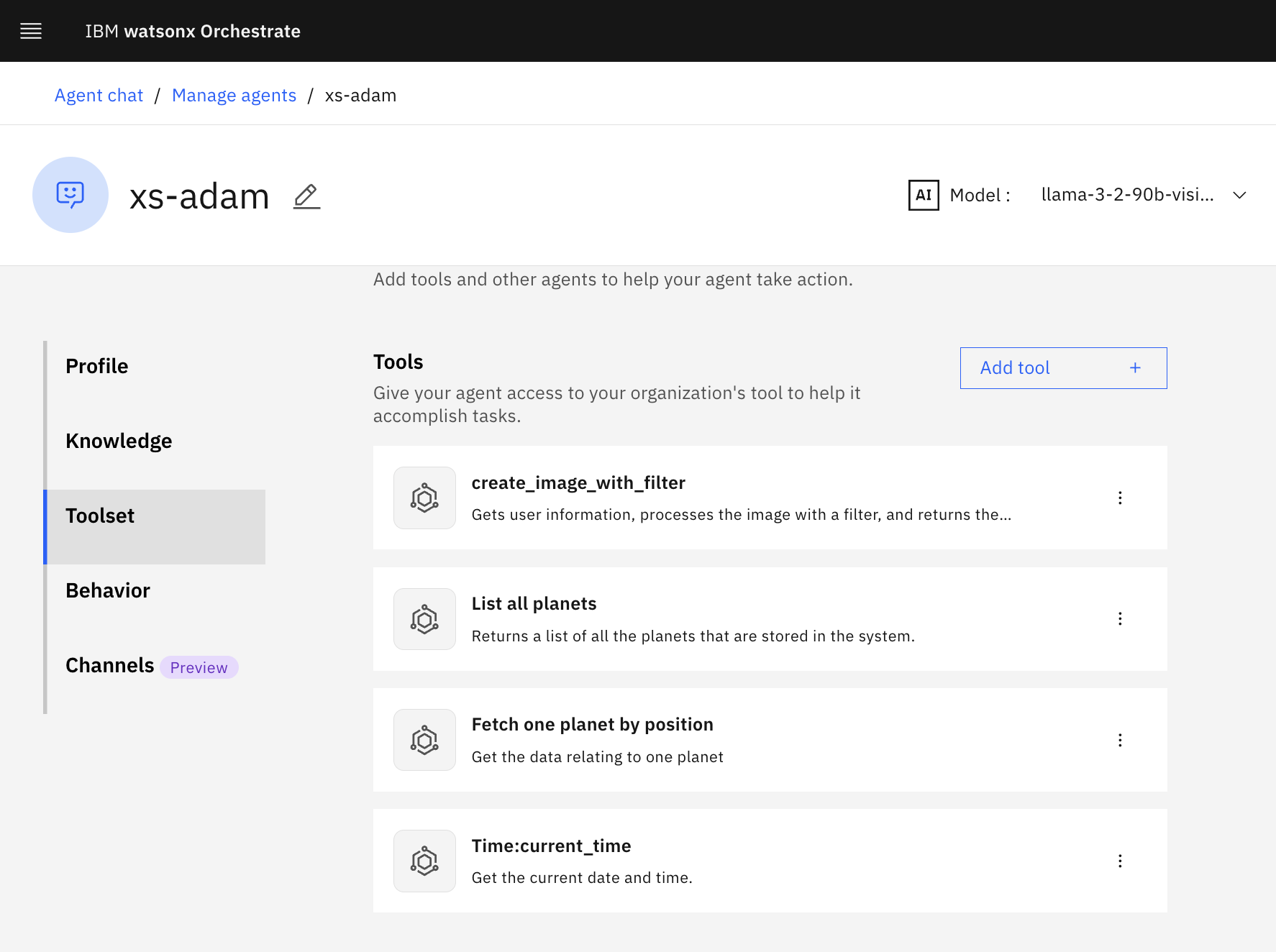
Task: Click the tool icon beside Time:current_time
Action: coord(424,861)
